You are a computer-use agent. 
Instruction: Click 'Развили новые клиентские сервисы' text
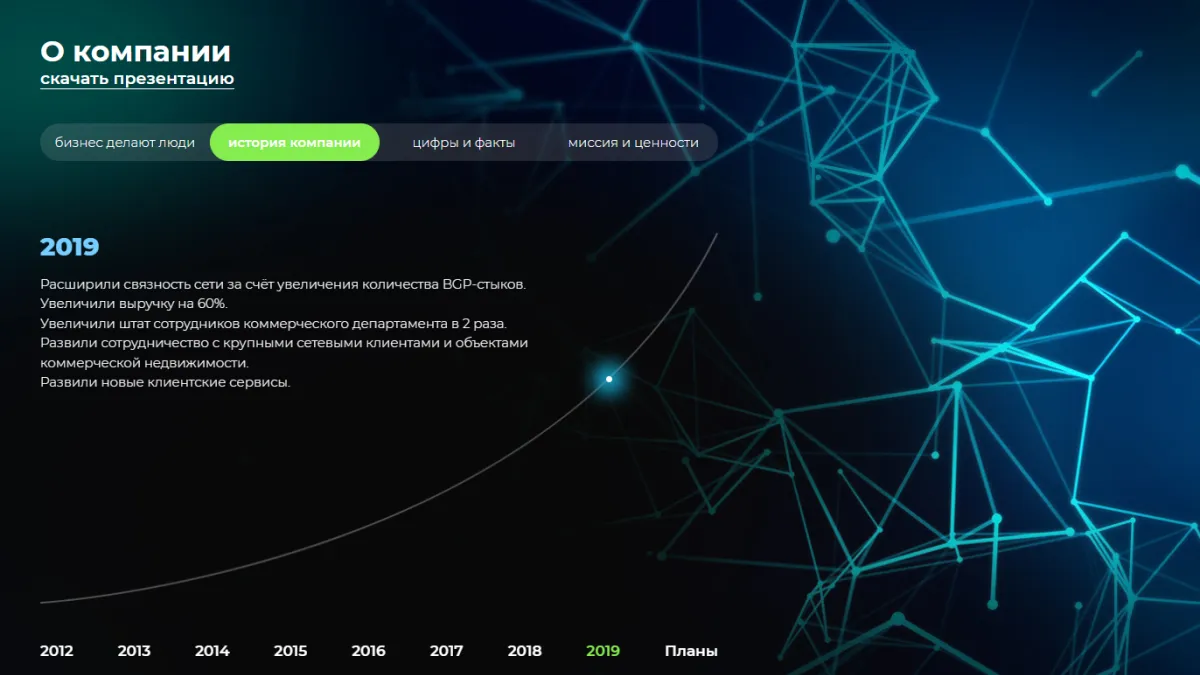pos(165,382)
